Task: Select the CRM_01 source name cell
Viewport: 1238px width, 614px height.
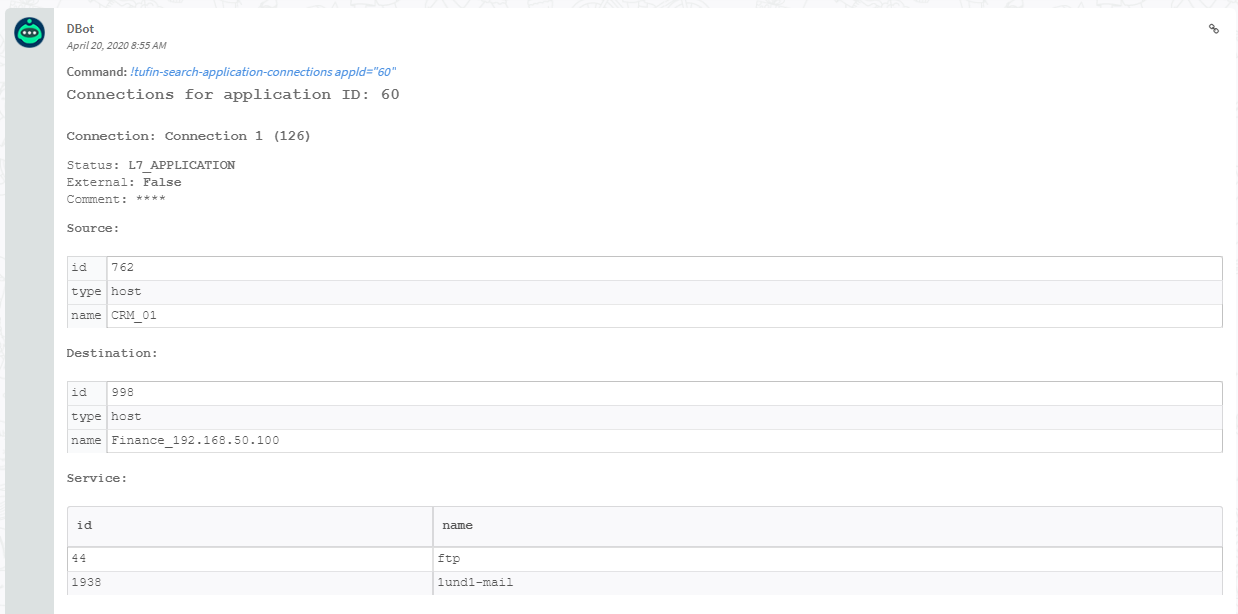Action: (134, 316)
